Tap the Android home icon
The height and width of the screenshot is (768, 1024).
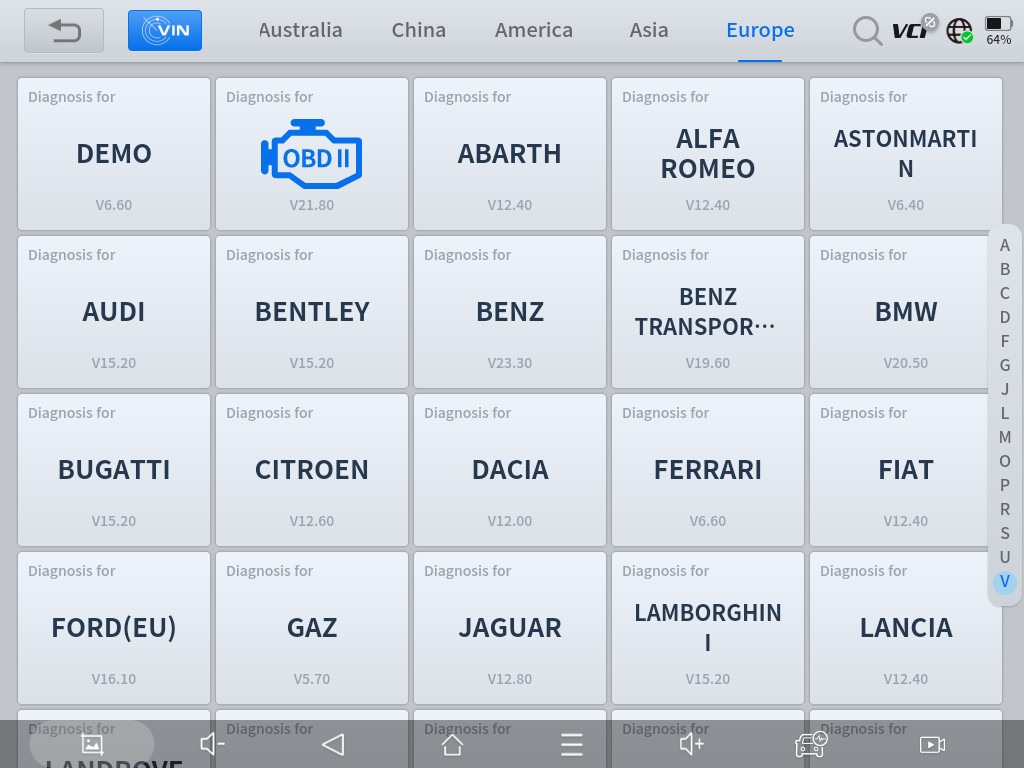452,744
